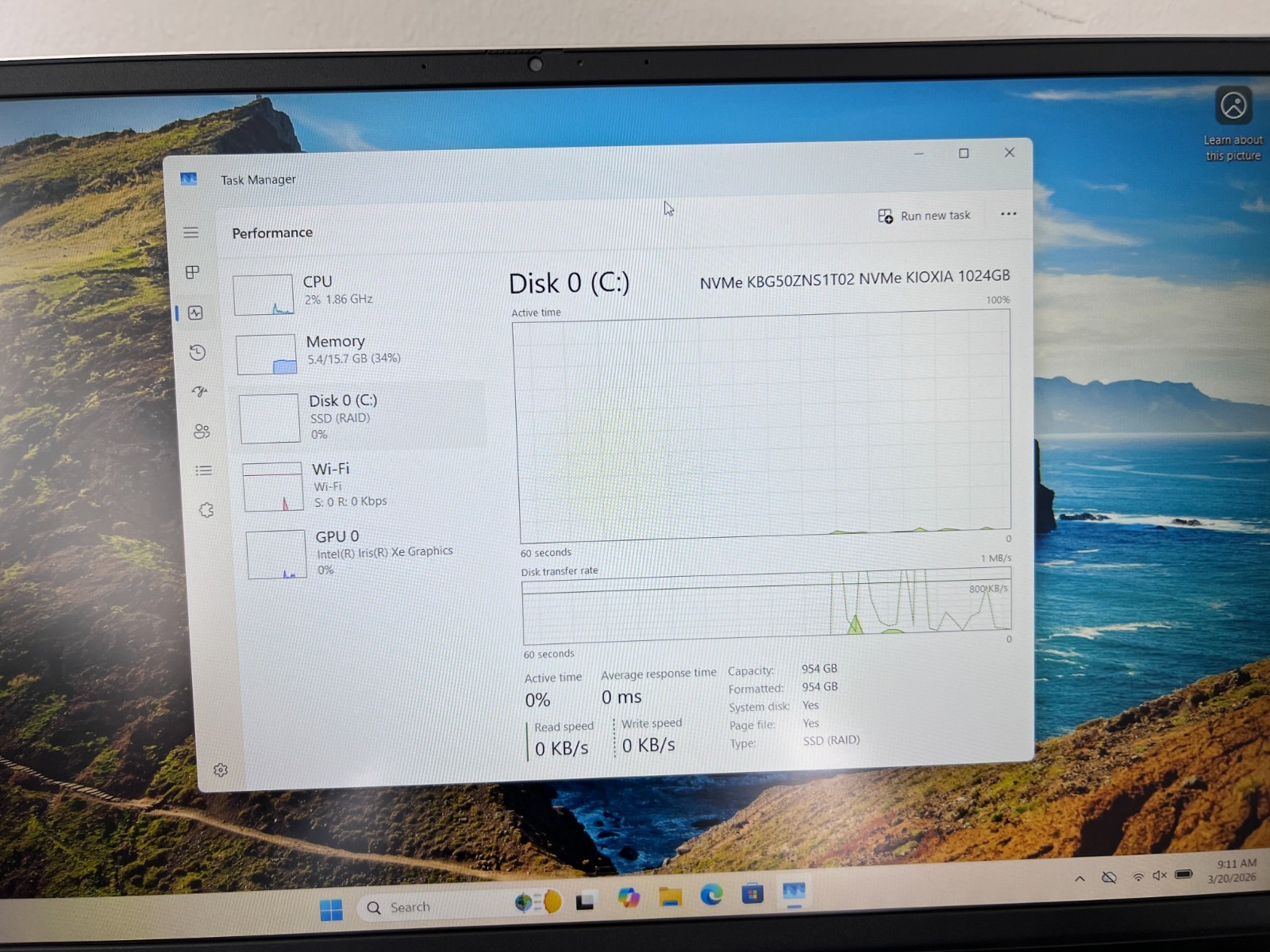Open the three-dots more options menu
The height and width of the screenshot is (952, 1270).
1008,213
